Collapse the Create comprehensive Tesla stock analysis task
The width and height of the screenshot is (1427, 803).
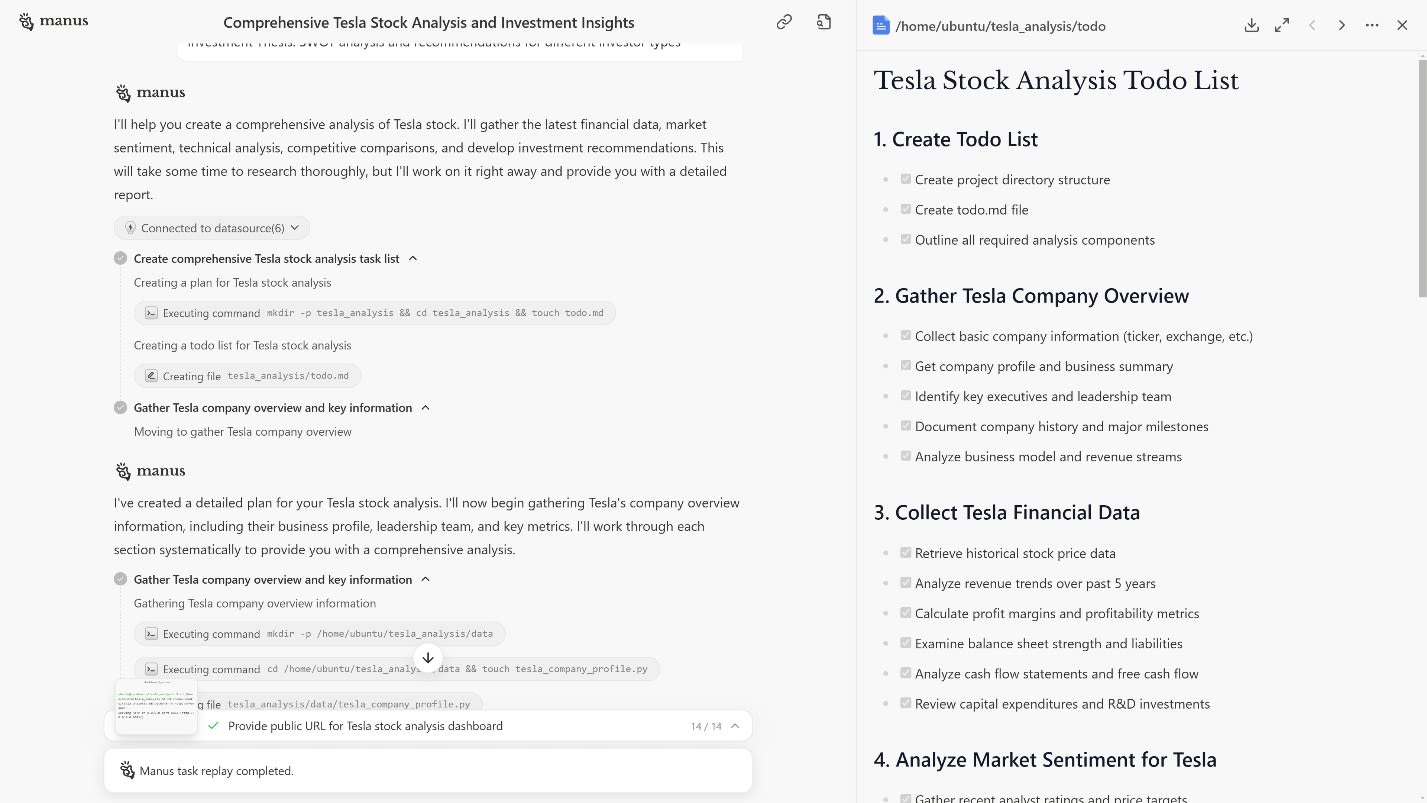click(413, 259)
